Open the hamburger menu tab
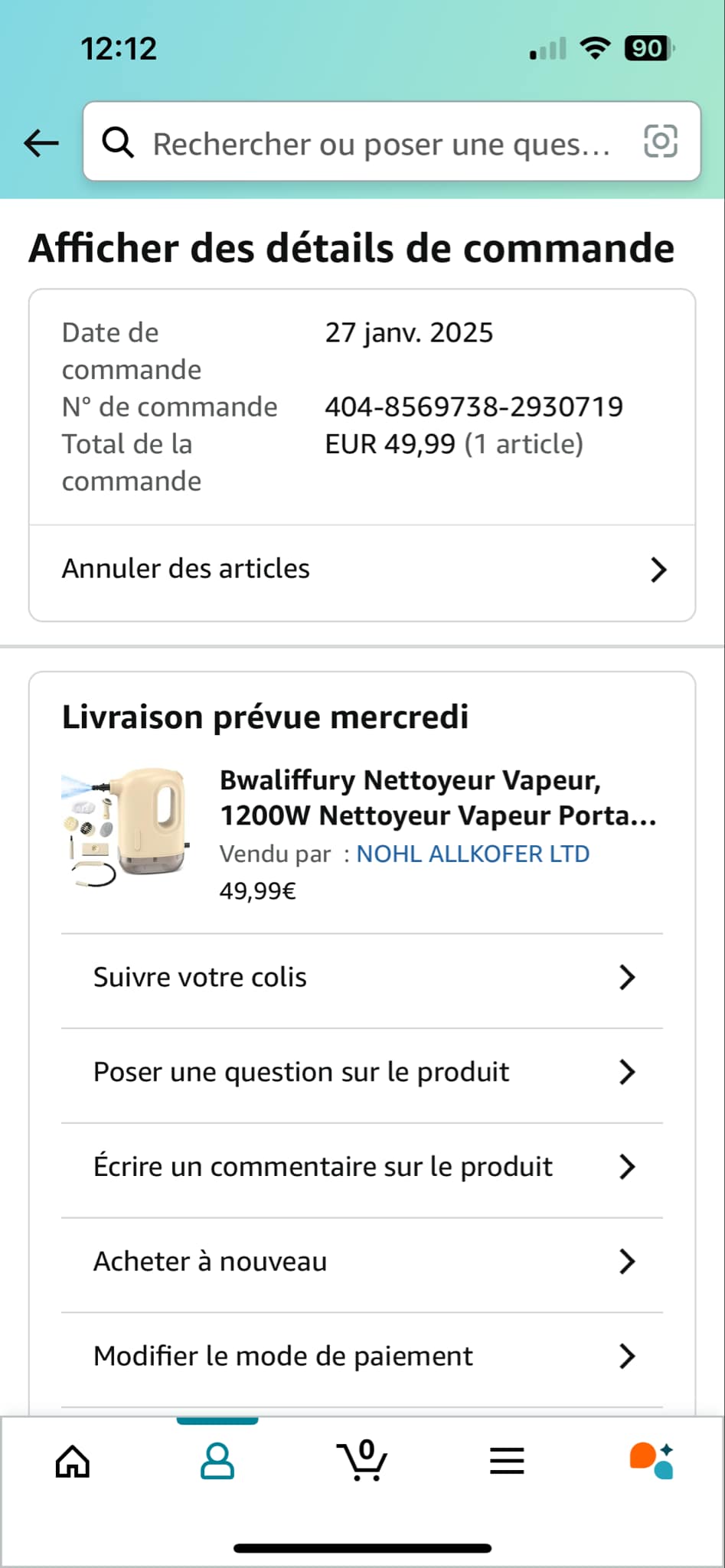Image resolution: width=725 pixels, height=1568 pixels. pyautogui.click(x=507, y=1461)
